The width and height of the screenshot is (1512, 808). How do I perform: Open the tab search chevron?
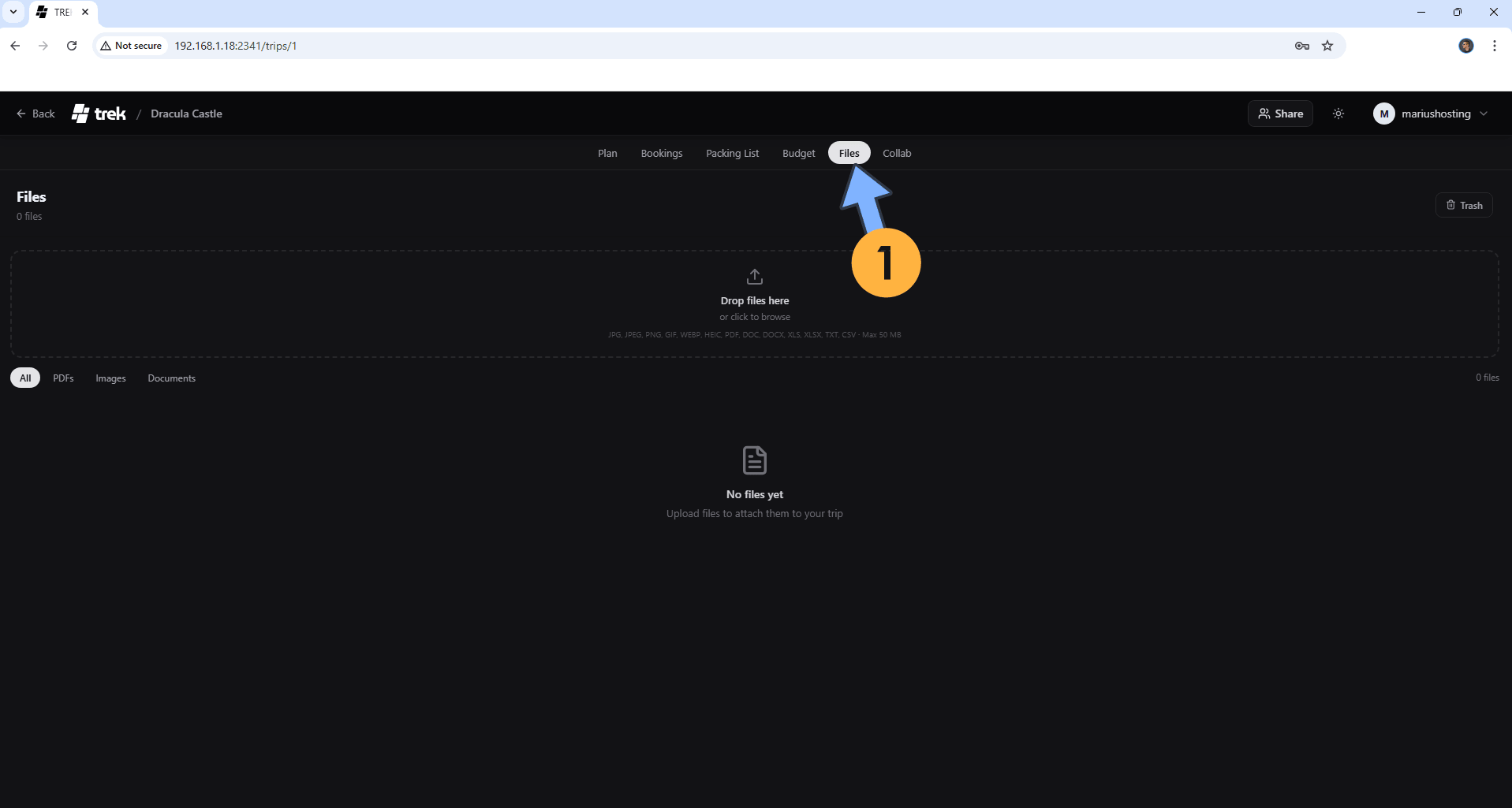coord(13,12)
